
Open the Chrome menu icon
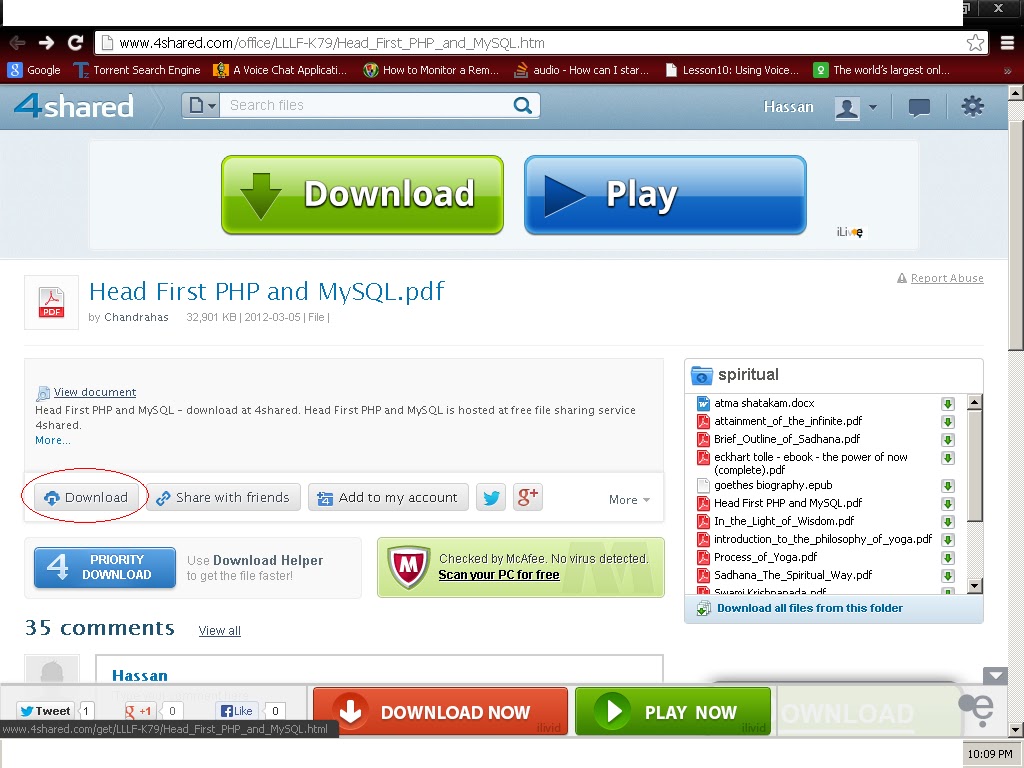coord(1007,43)
